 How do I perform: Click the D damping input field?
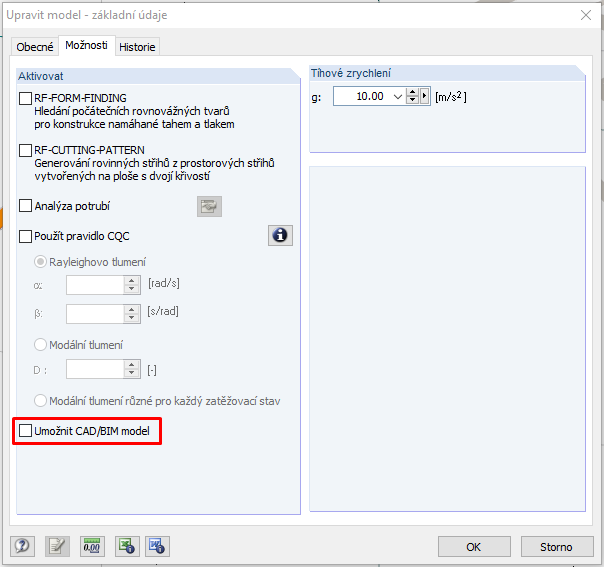[95, 369]
